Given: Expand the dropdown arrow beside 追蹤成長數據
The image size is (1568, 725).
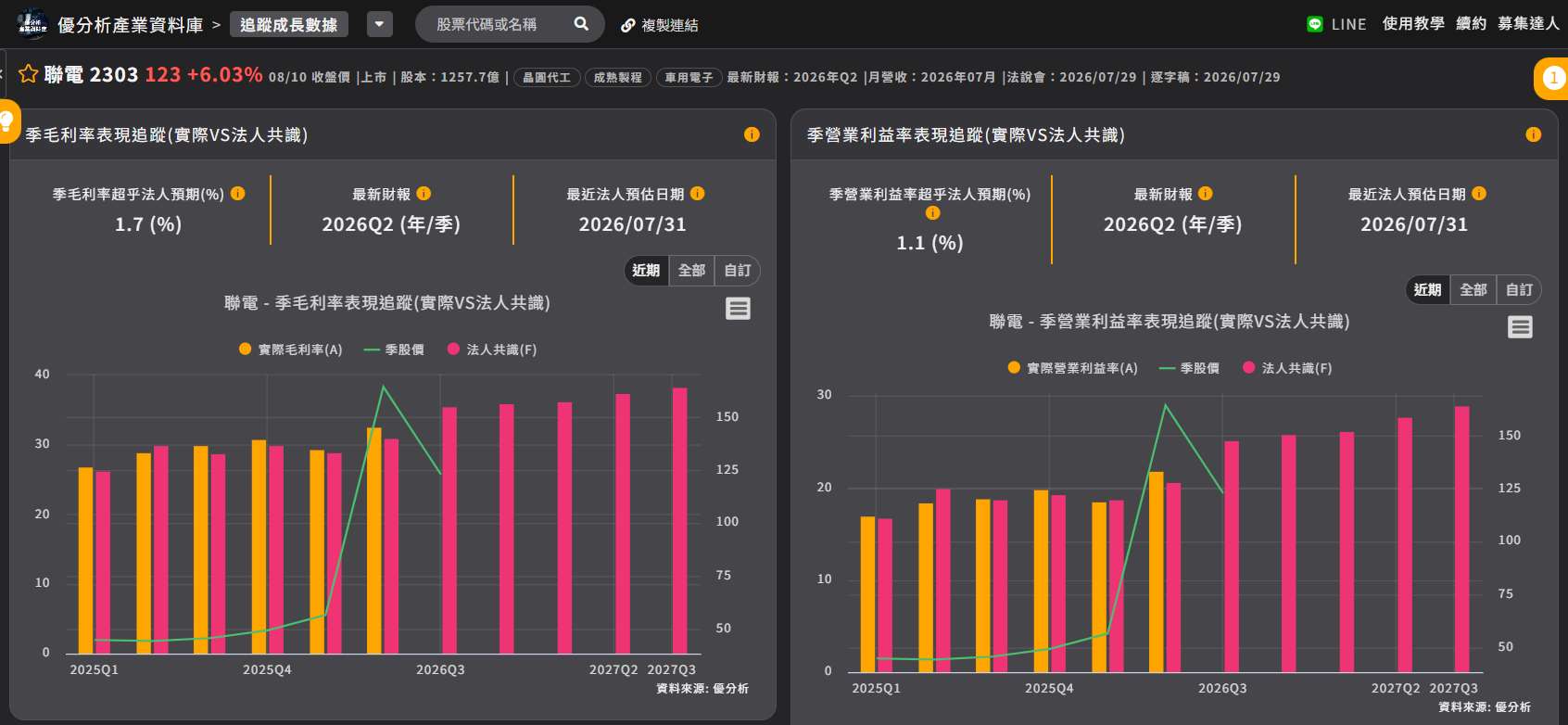Looking at the screenshot, I should click(x=380, y=24).
